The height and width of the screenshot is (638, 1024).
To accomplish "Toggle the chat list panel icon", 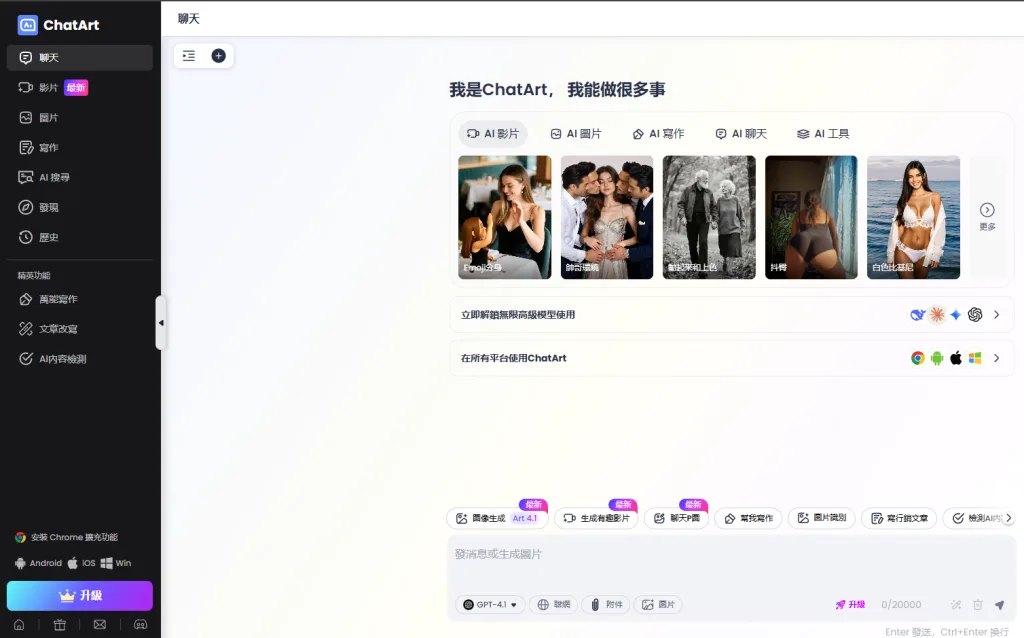I will tap(189, 56).
